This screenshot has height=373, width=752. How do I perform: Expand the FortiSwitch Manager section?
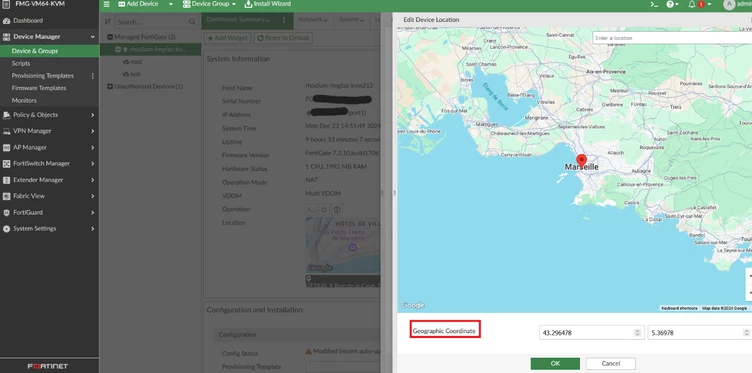pos(93,163)
